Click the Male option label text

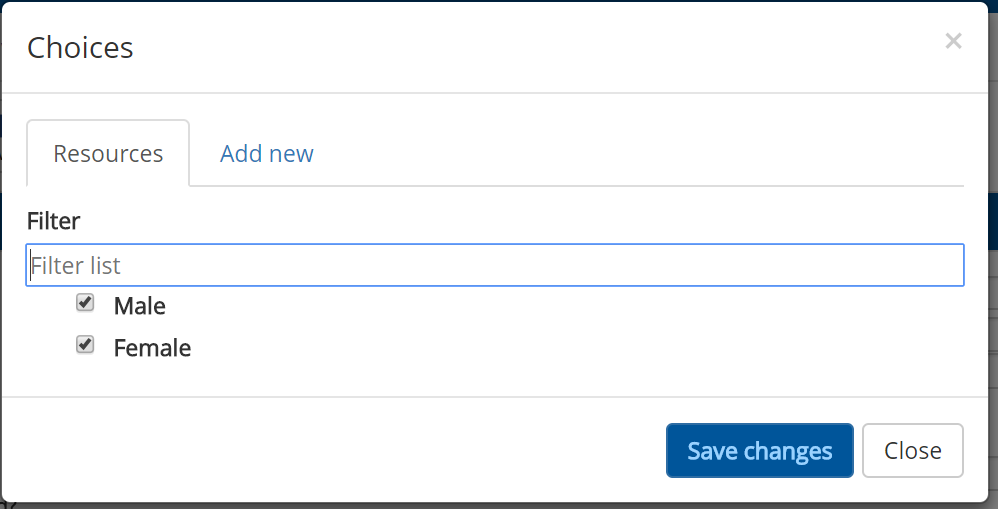click(140, 306)
